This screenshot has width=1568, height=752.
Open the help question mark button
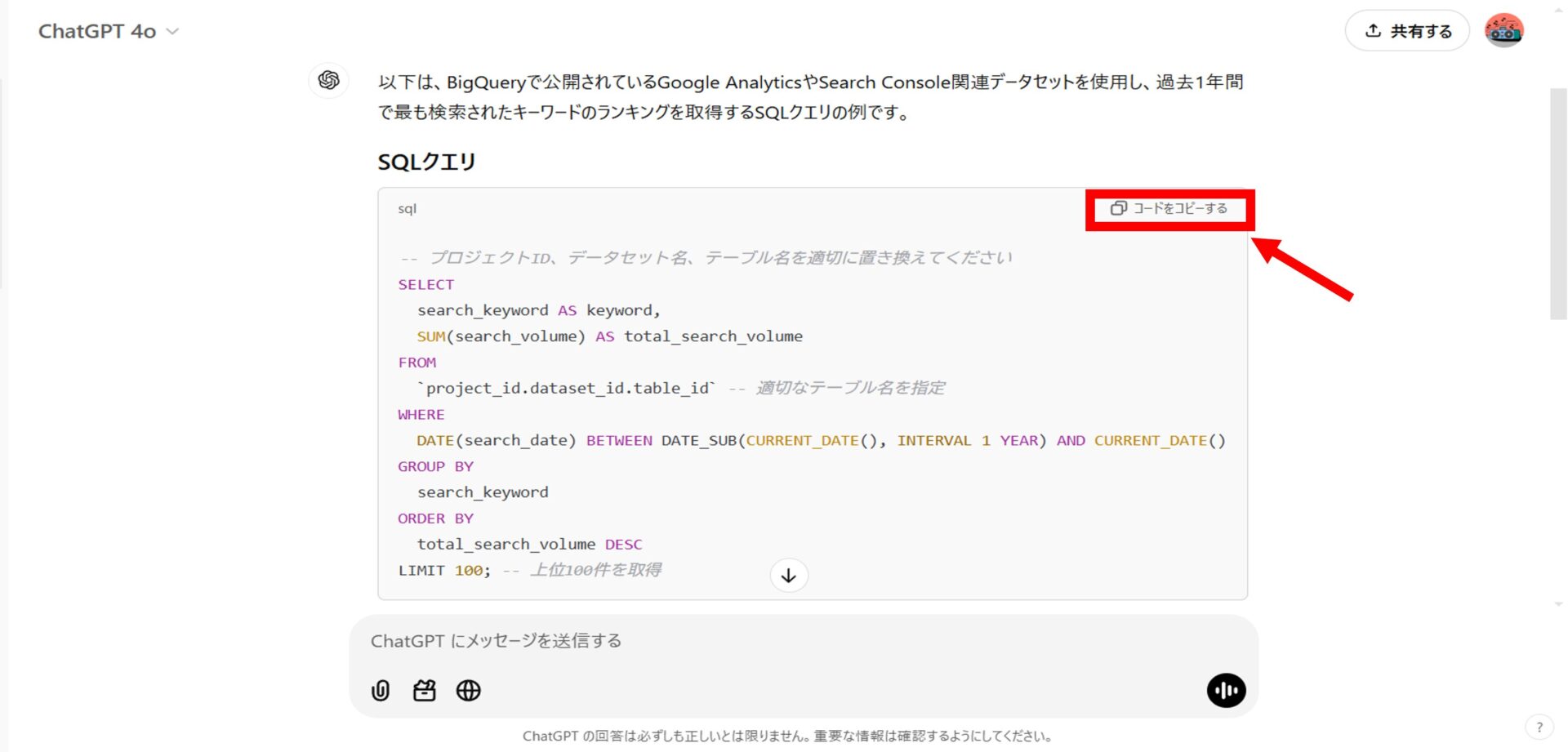pos(1539,727)
